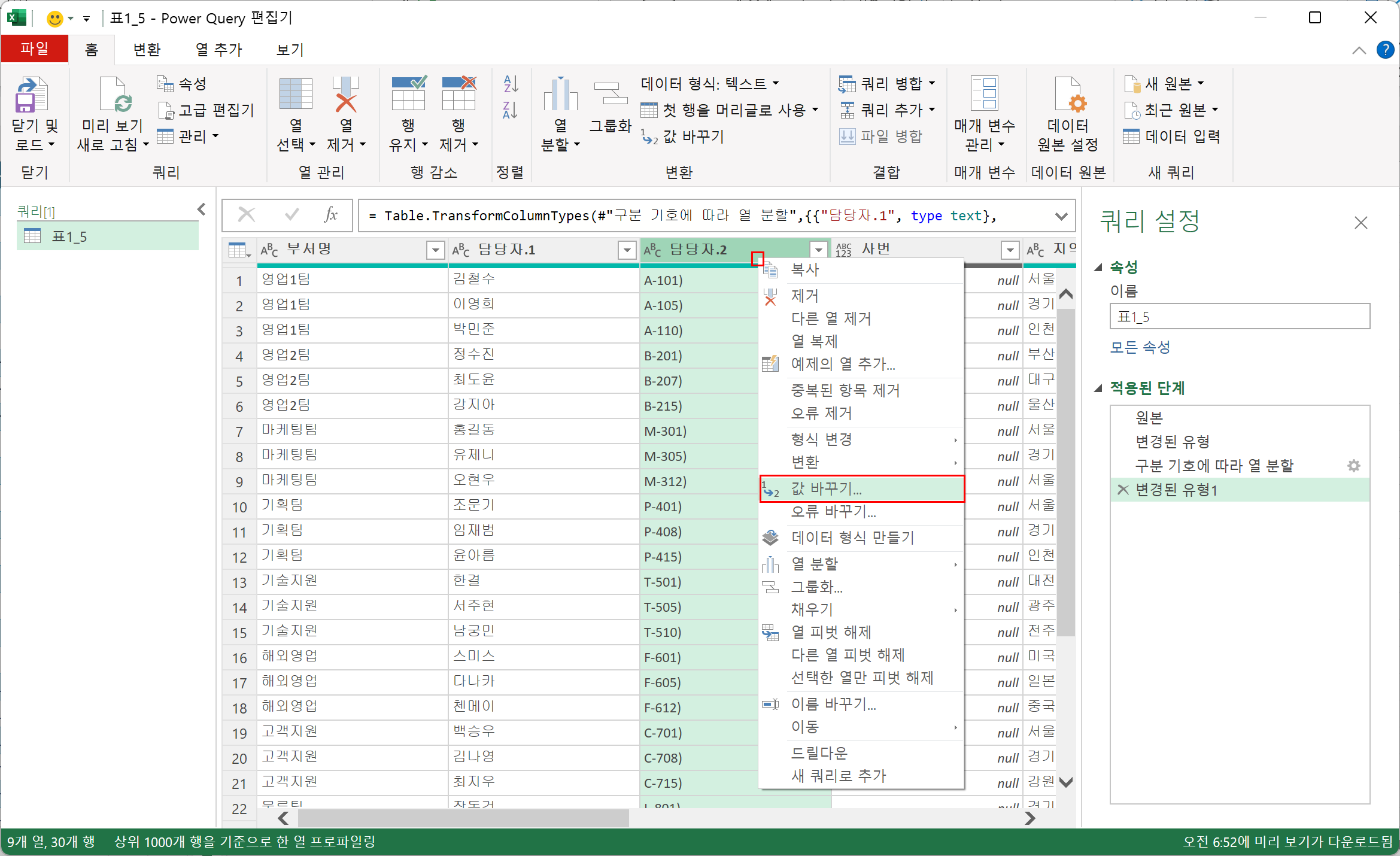Switch to the 변환 ribbon tab
1400x856 pixels.
click(x=147, y=50)
